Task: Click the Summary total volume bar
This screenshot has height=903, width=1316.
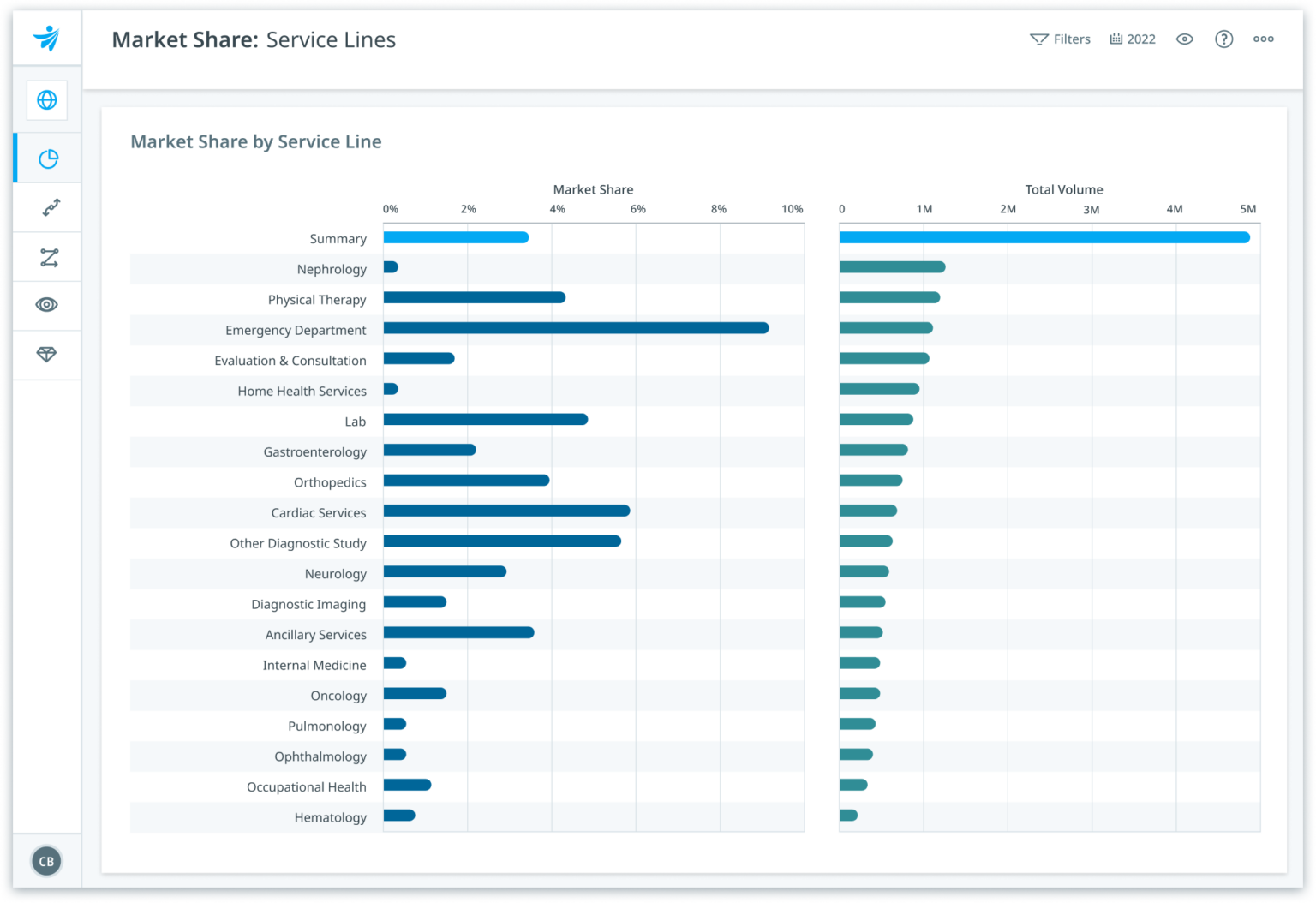Action: pyautogui.click(x=1044, y=237)
